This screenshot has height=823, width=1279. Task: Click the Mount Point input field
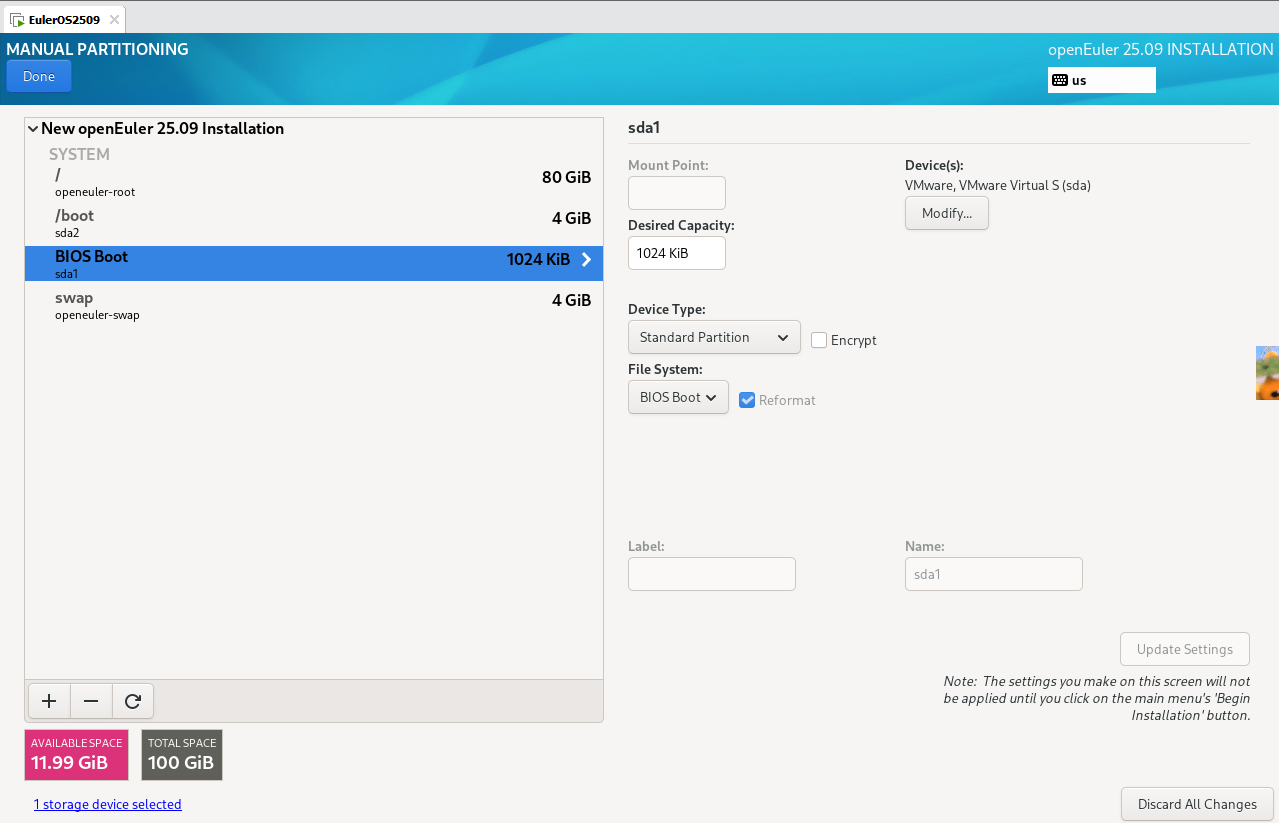click(x=677, y=193)
